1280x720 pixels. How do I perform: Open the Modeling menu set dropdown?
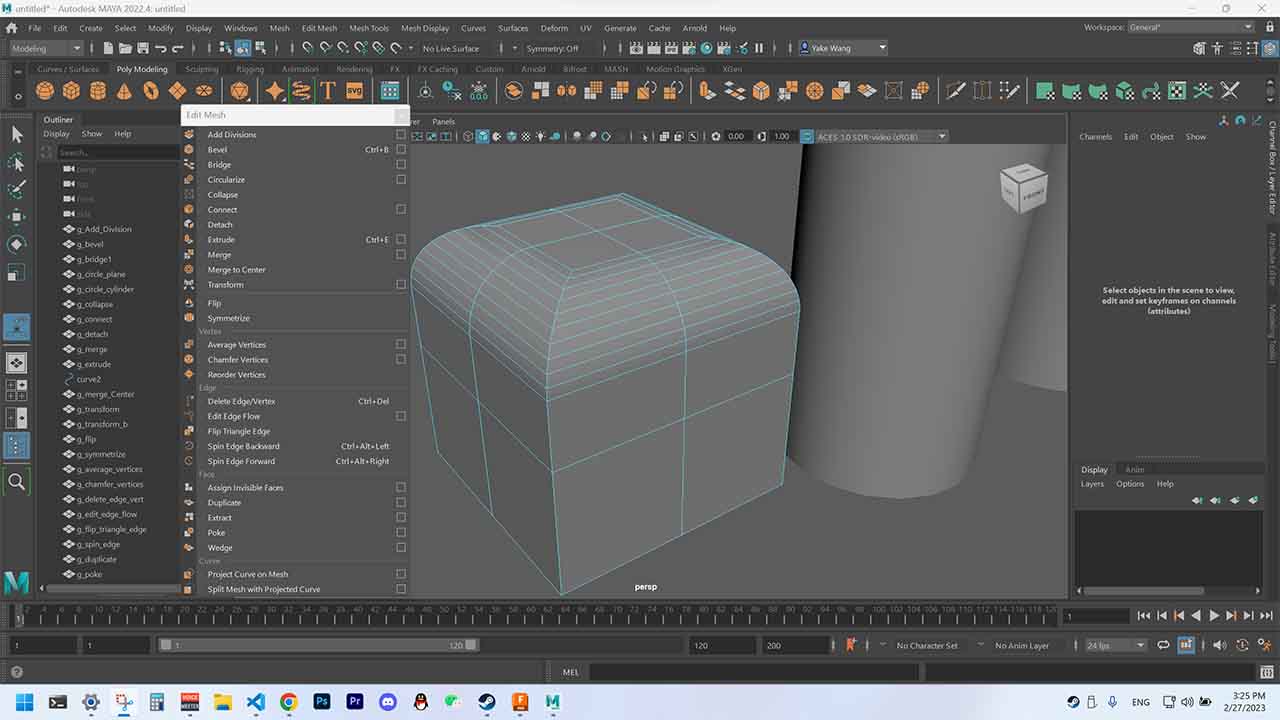[46, 48]
